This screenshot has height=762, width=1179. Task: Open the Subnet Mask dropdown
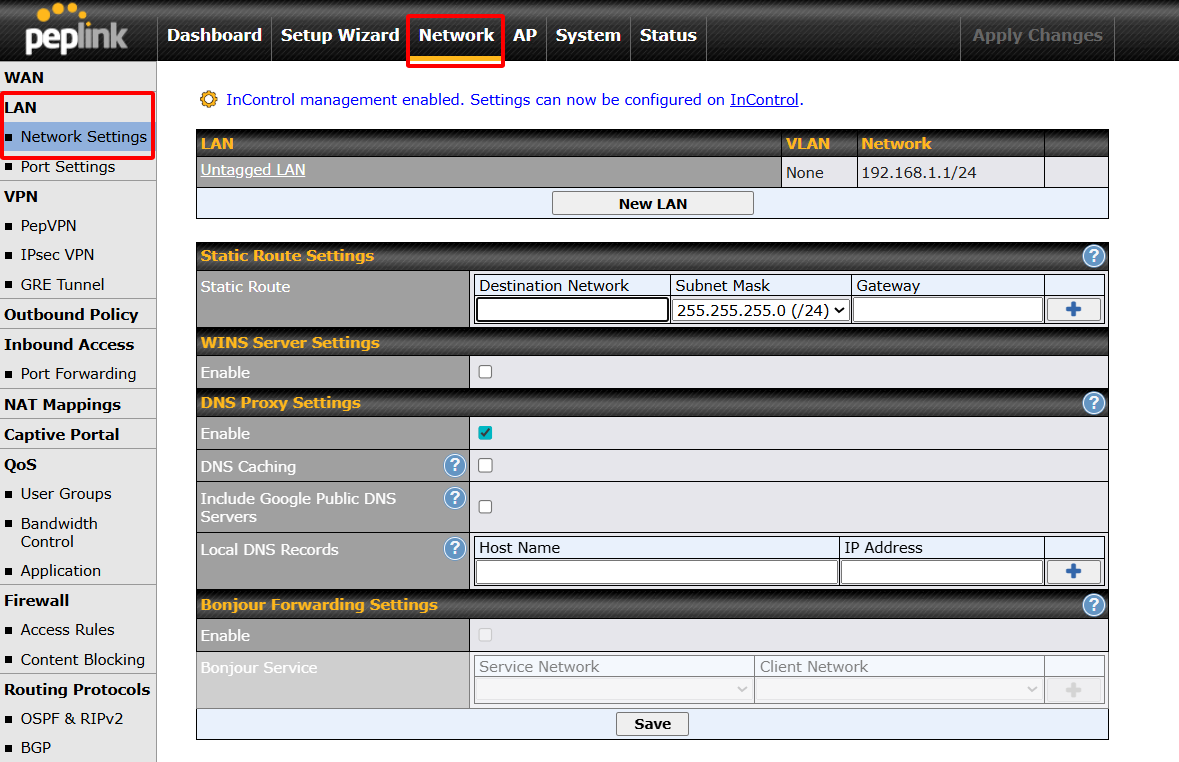point(761,310)
